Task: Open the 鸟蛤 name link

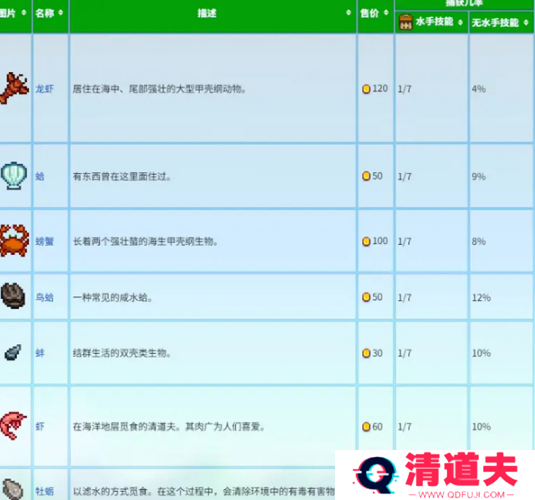Action: click(45, 297)
